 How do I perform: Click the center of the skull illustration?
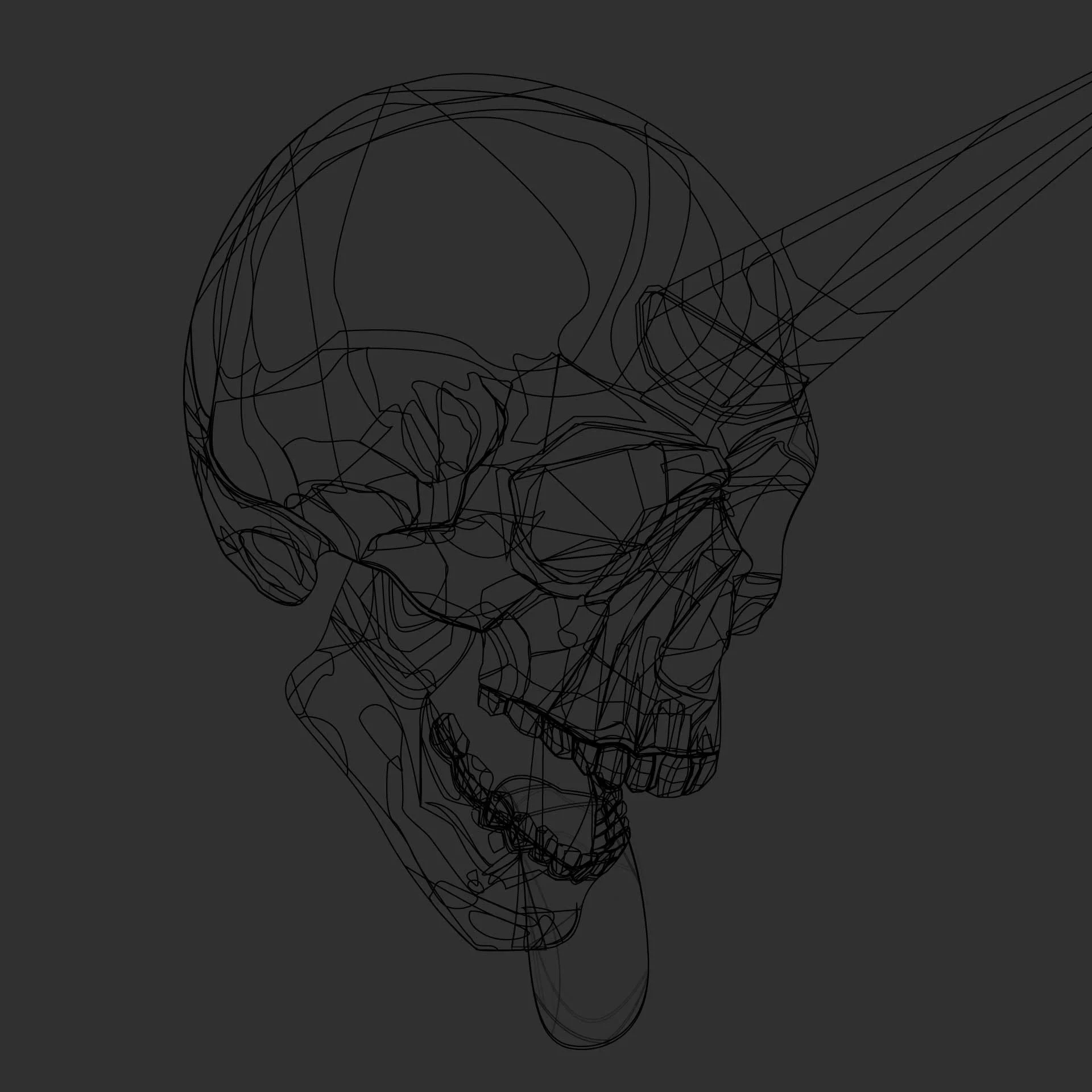pos(512,540)
